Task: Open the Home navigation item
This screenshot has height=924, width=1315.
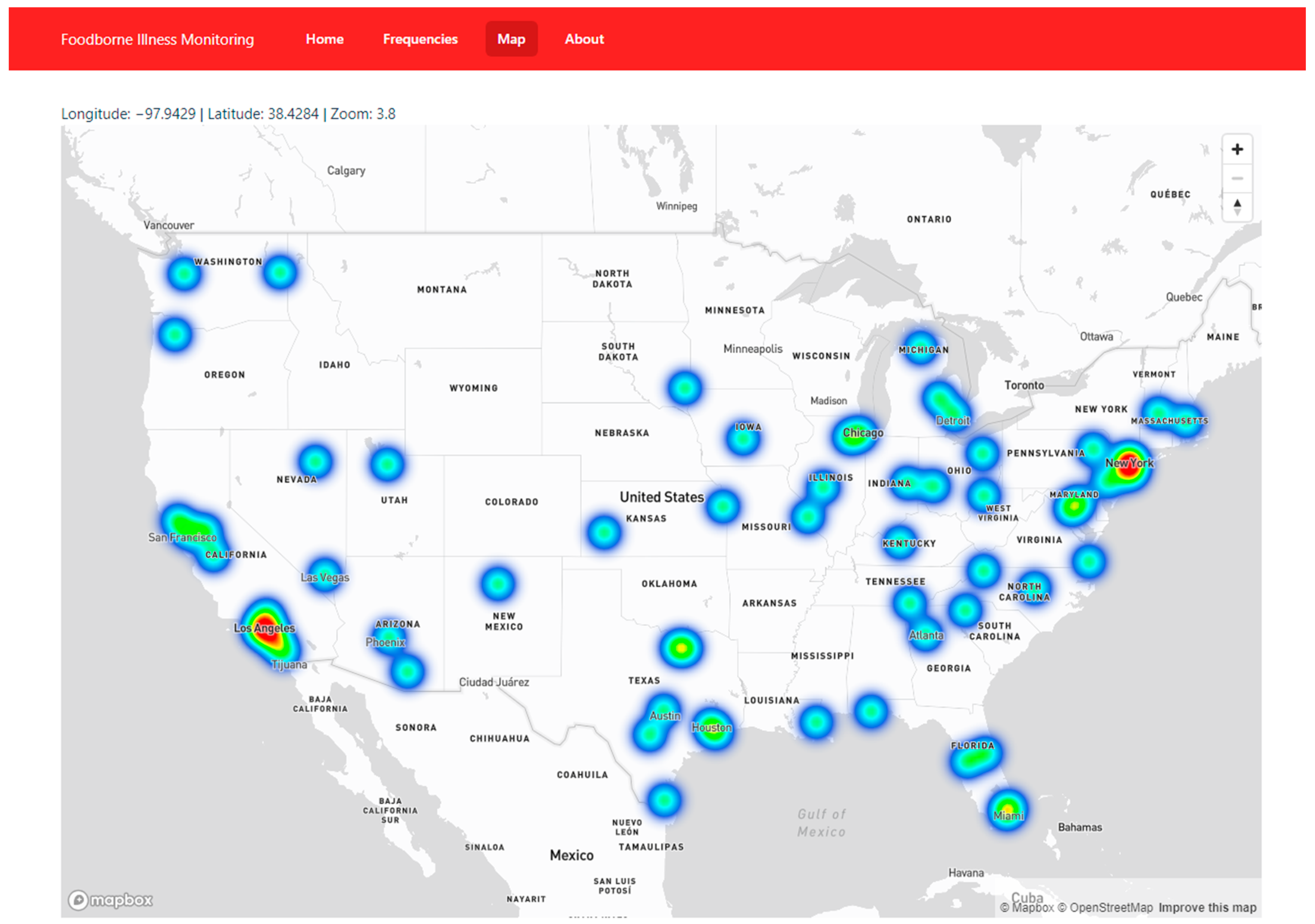Action: point(324,39)
